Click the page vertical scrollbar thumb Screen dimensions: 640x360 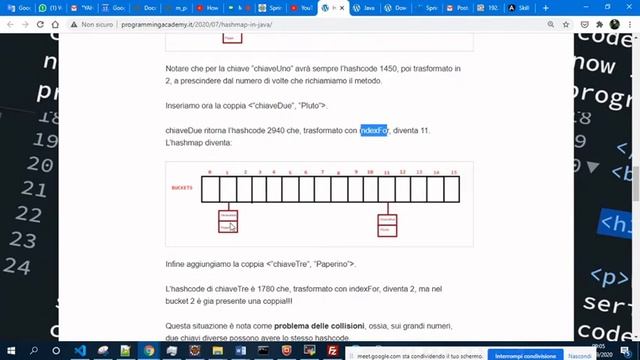pyautogui.click(x=636, y=184)
